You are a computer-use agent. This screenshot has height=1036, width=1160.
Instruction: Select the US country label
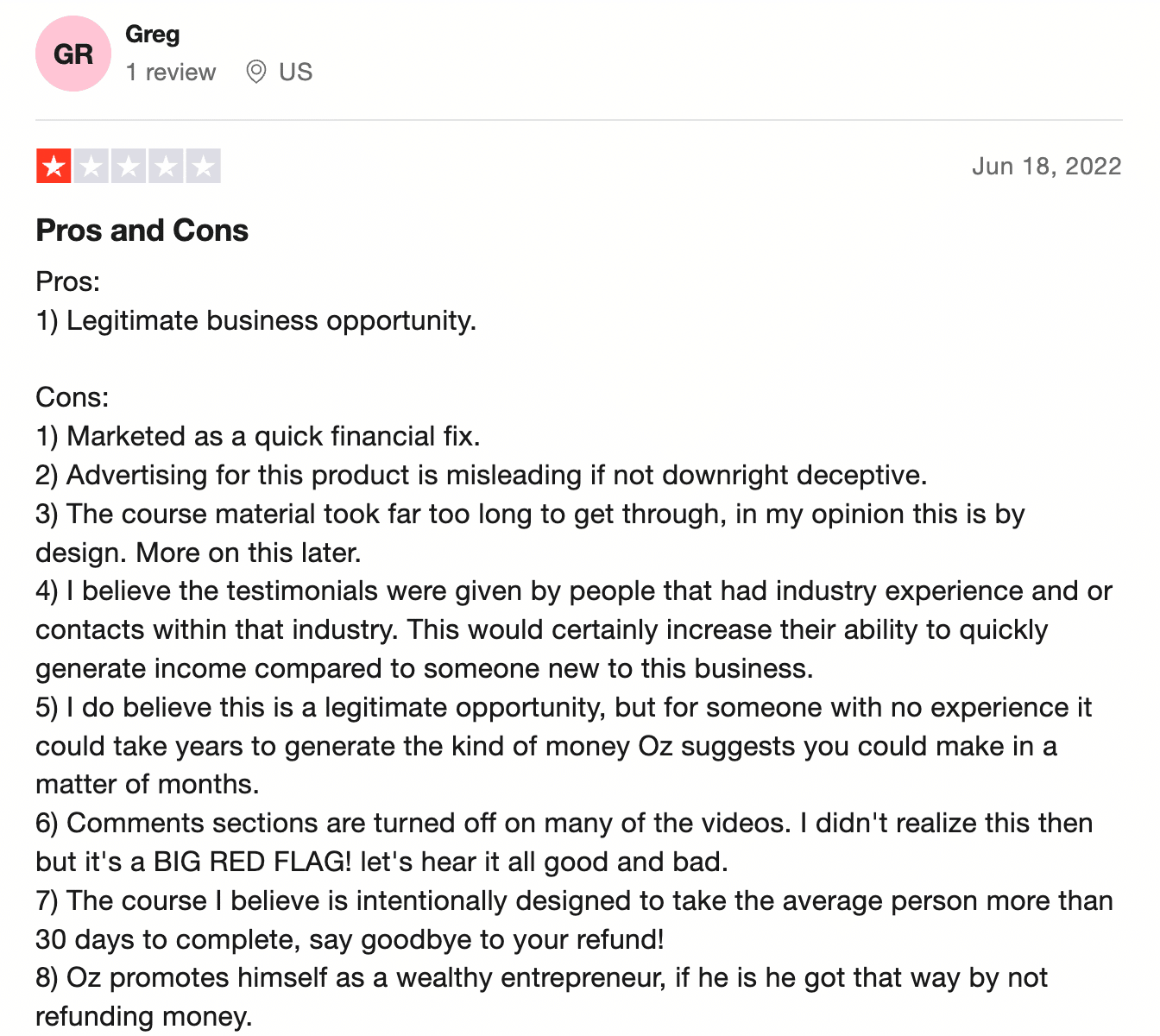pos(295,72)
